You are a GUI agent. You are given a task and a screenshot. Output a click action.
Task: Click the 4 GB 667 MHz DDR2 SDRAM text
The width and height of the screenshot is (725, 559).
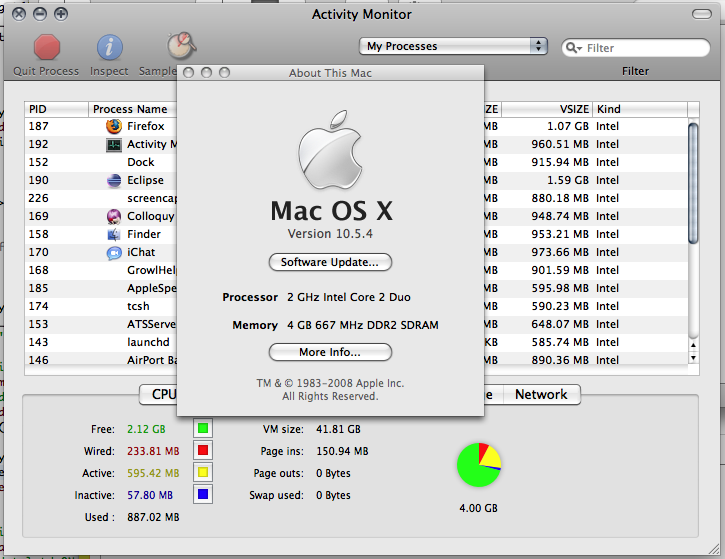click(x=362, y=325)
